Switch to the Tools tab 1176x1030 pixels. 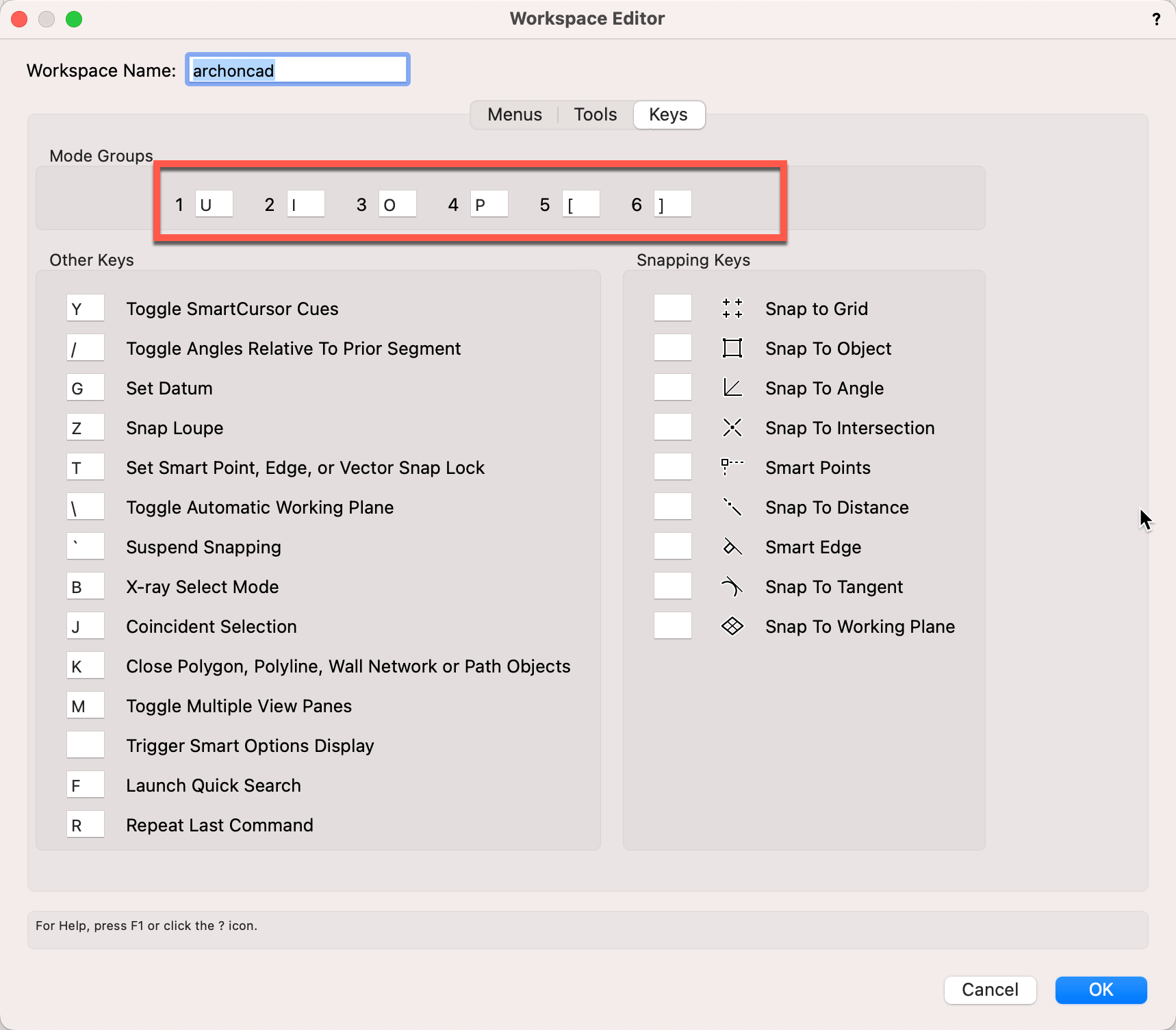(x=595, y=114)
